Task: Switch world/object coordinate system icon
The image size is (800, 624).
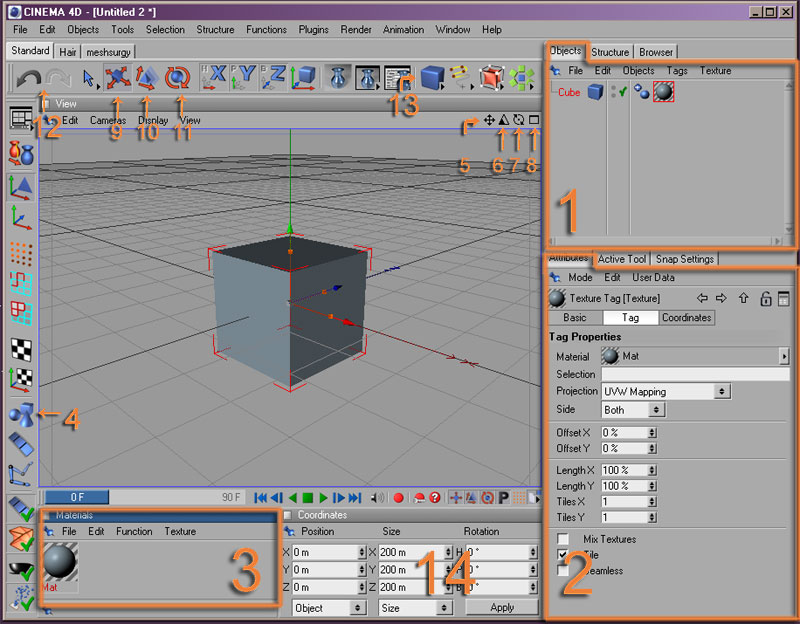Action: click(303, 78)
